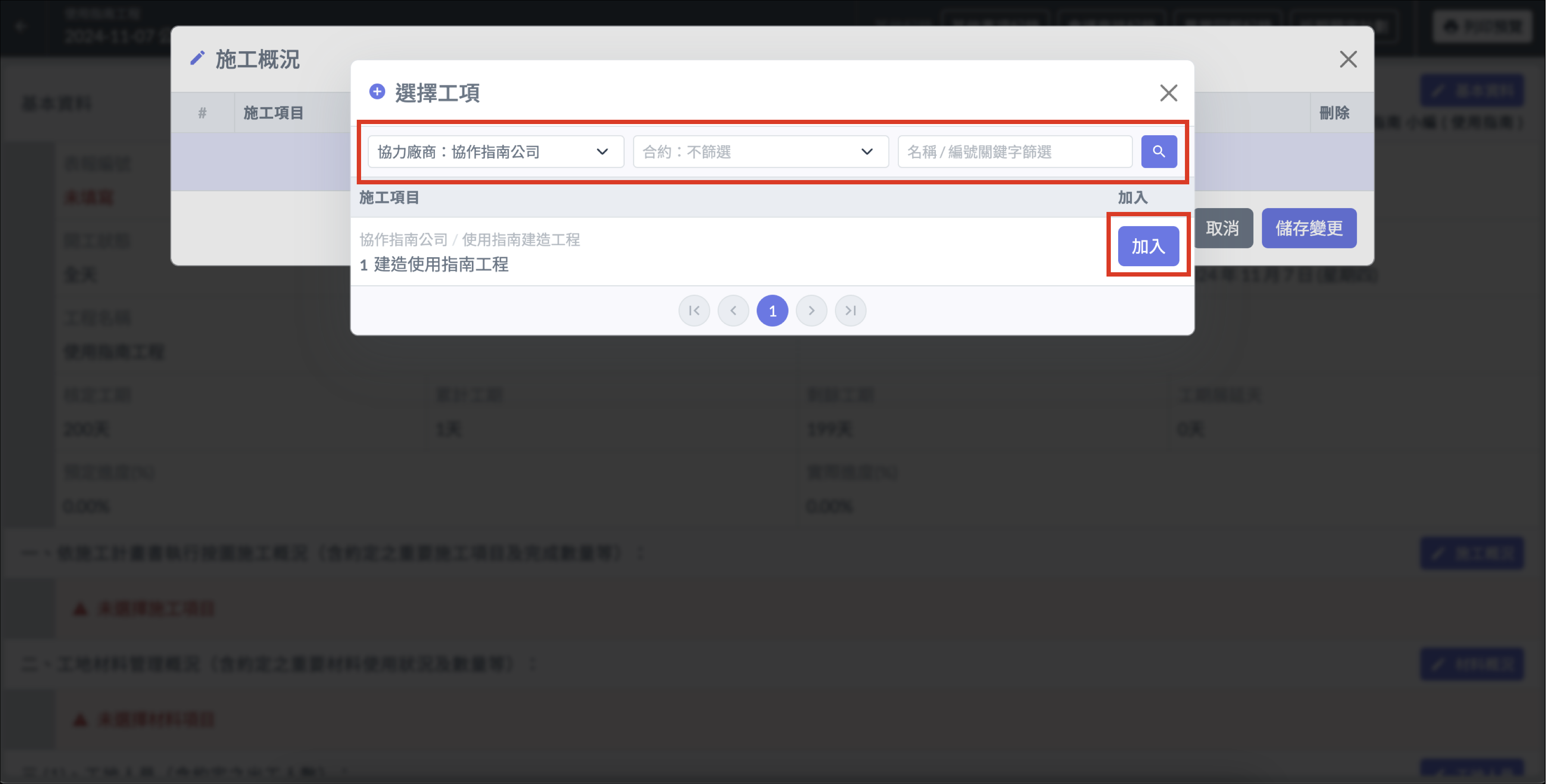The width and height of the screenshot is (1546, 784).
Task: Click 加入 button for 建造使用指南工程
Action: (1147, 246)
